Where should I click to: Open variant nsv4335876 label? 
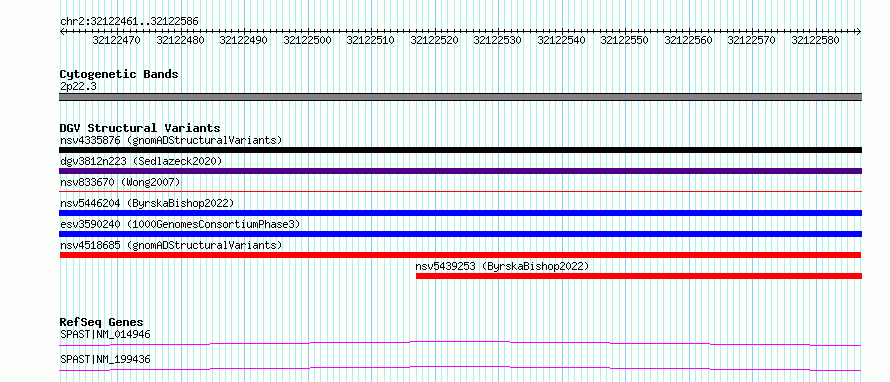tap(171, 140)
